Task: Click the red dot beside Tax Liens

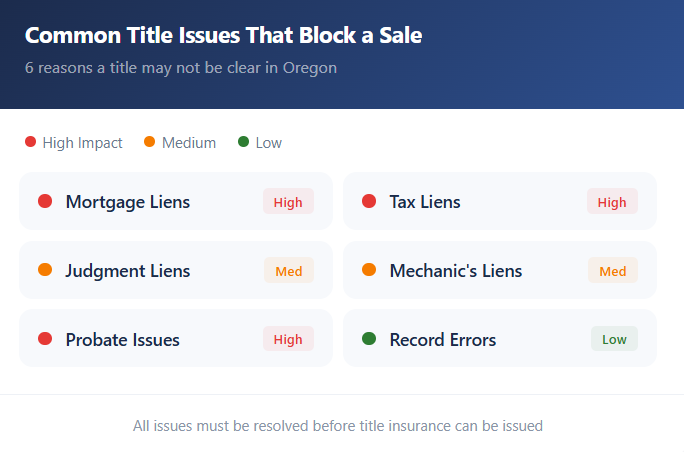Action: 369,202
